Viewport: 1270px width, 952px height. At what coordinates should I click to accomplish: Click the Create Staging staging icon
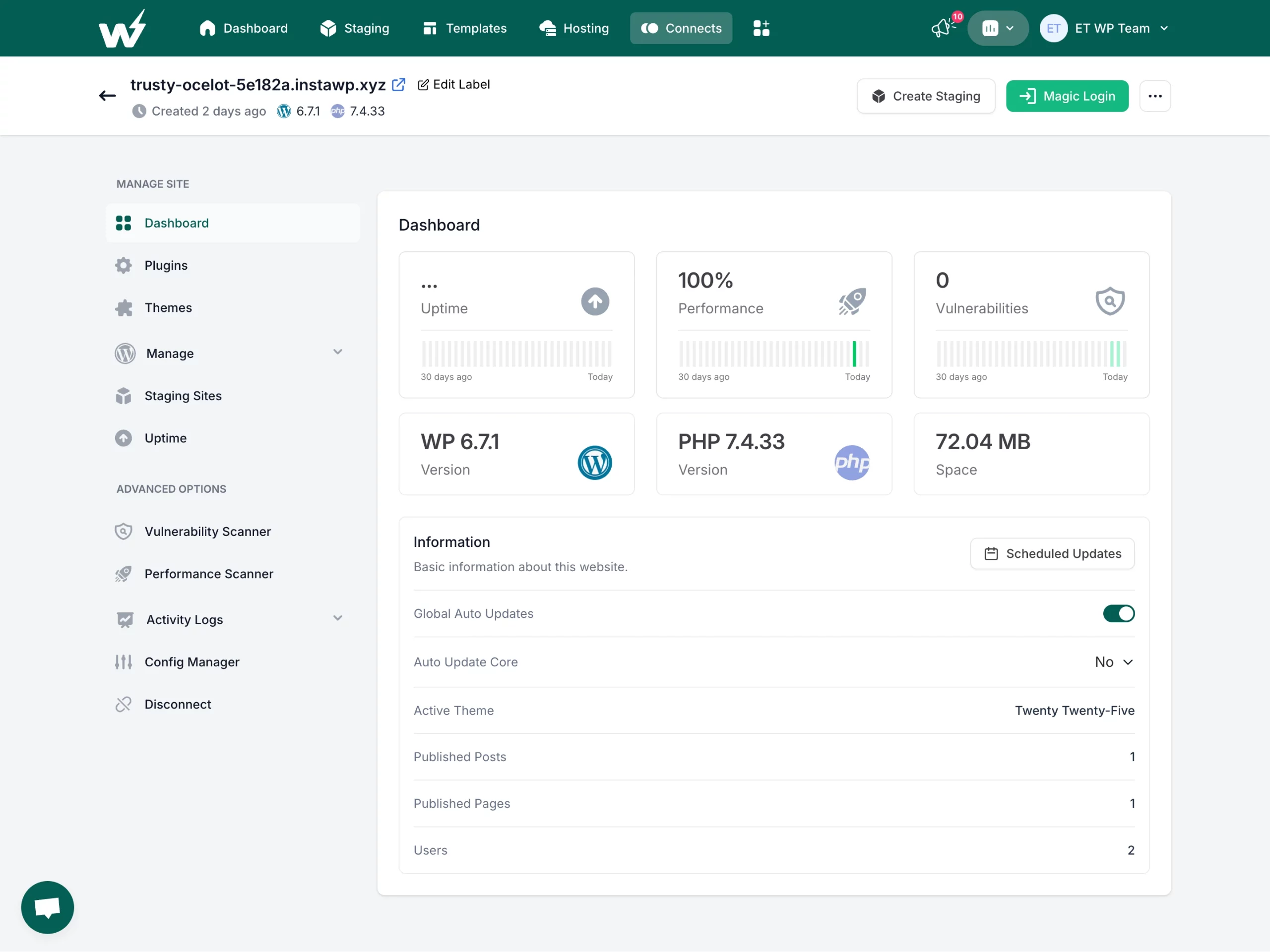879,96
